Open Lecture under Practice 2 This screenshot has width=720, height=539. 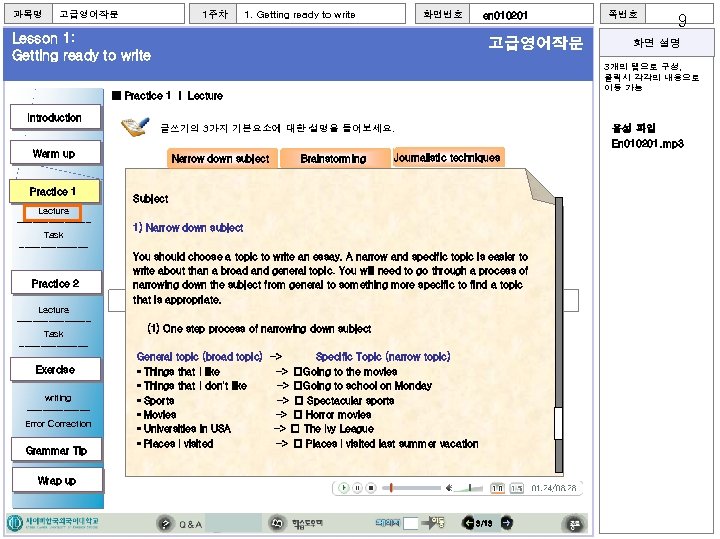[x=54, y=310]
